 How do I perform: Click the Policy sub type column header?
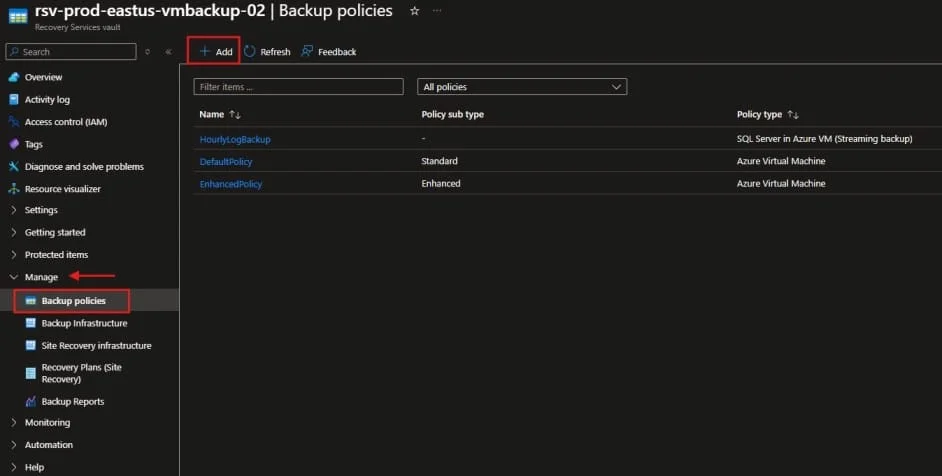[x=452, y=114]
